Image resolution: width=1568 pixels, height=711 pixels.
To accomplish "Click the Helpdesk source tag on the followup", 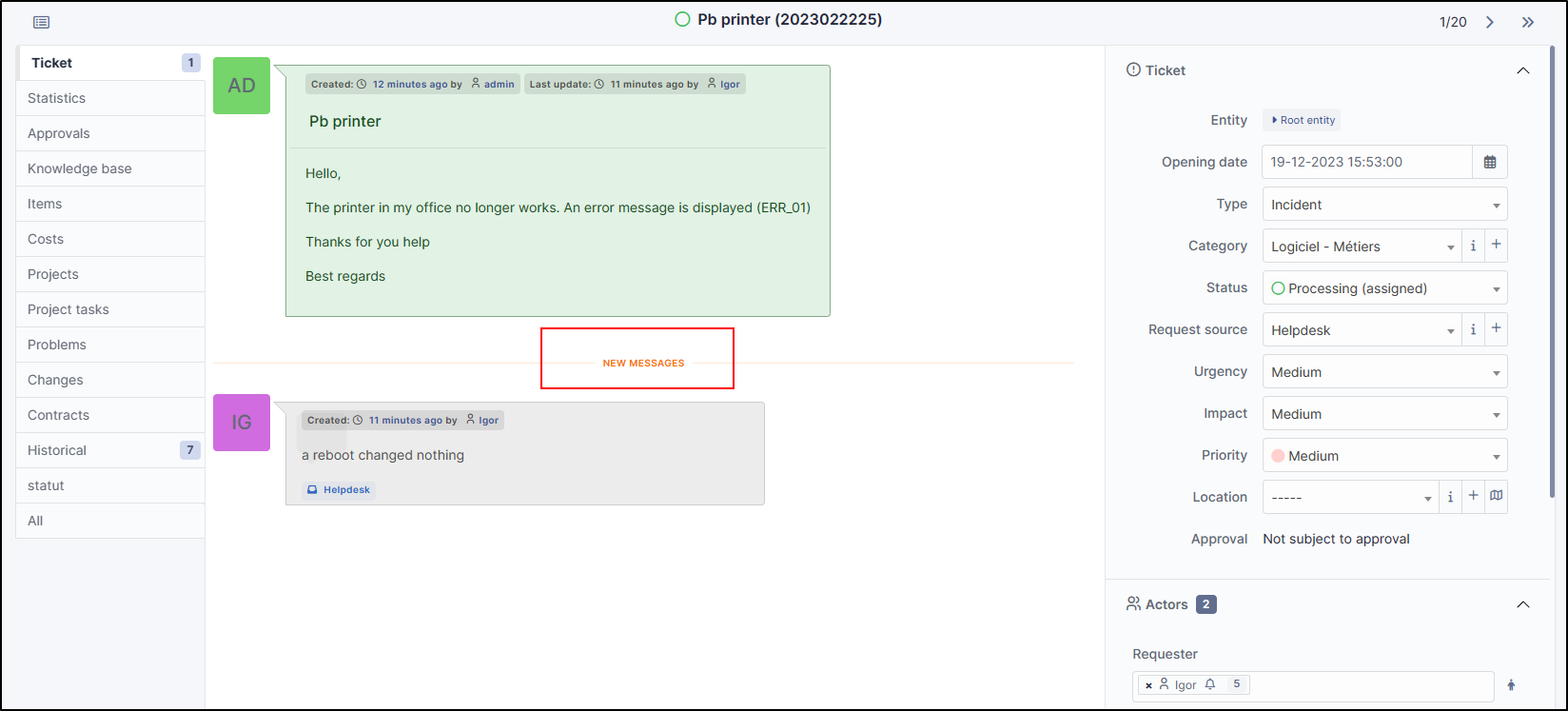I will [339, 490].
